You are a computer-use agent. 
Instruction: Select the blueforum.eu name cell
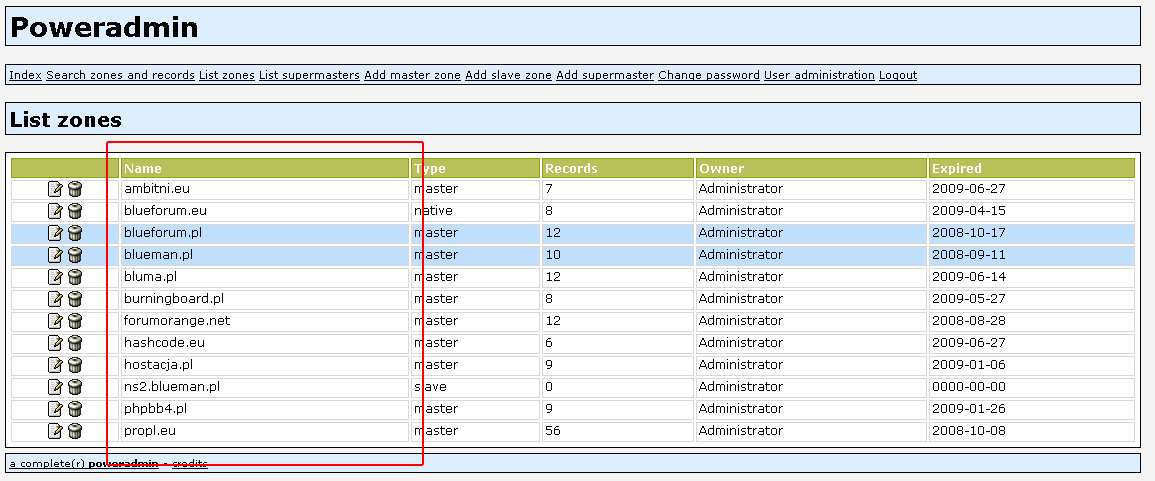pyautogui.click(x=264, y=211)
